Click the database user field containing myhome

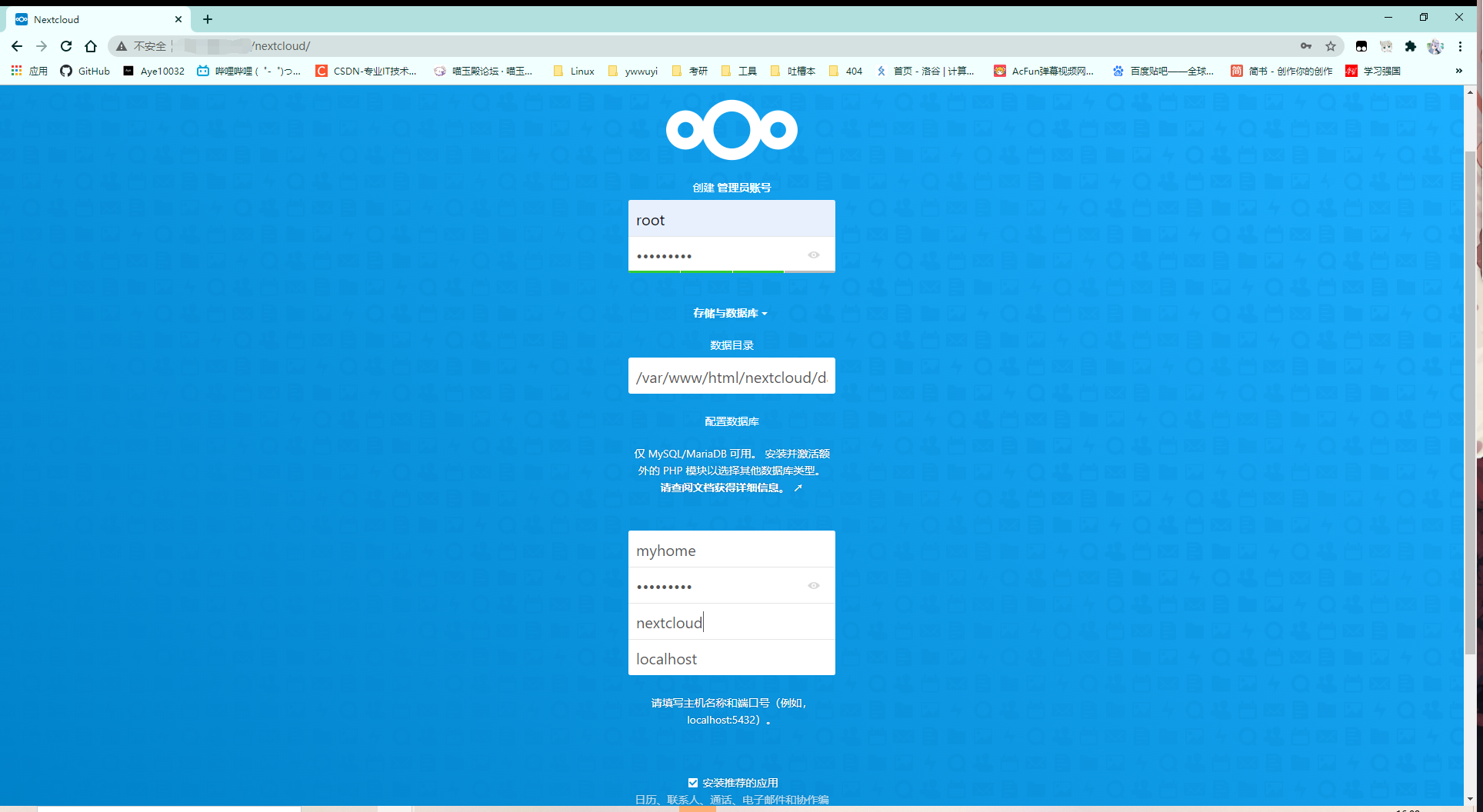point(732,549)
